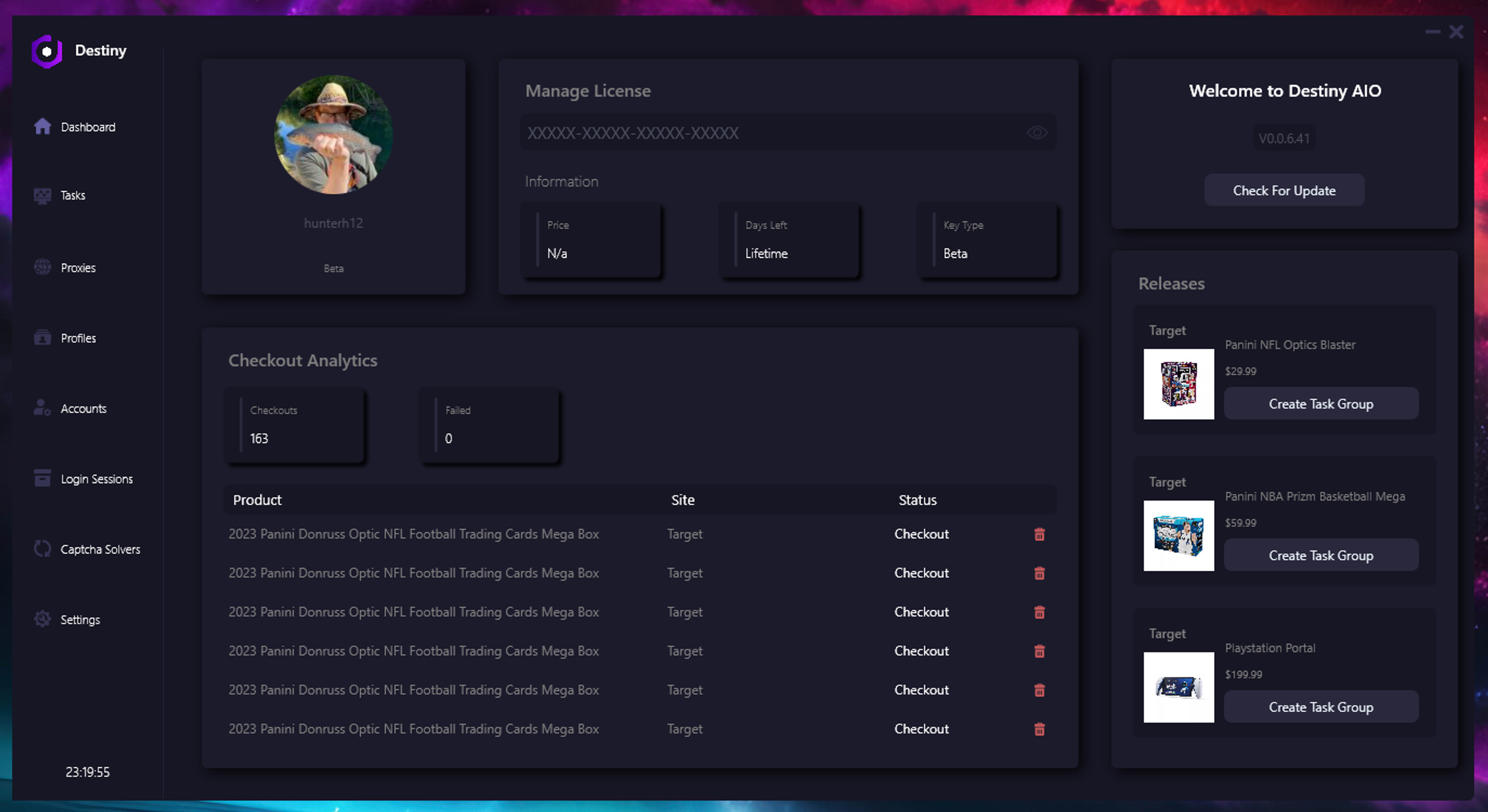Delete the third Mega Box checkout row

tap(1039, 612)
